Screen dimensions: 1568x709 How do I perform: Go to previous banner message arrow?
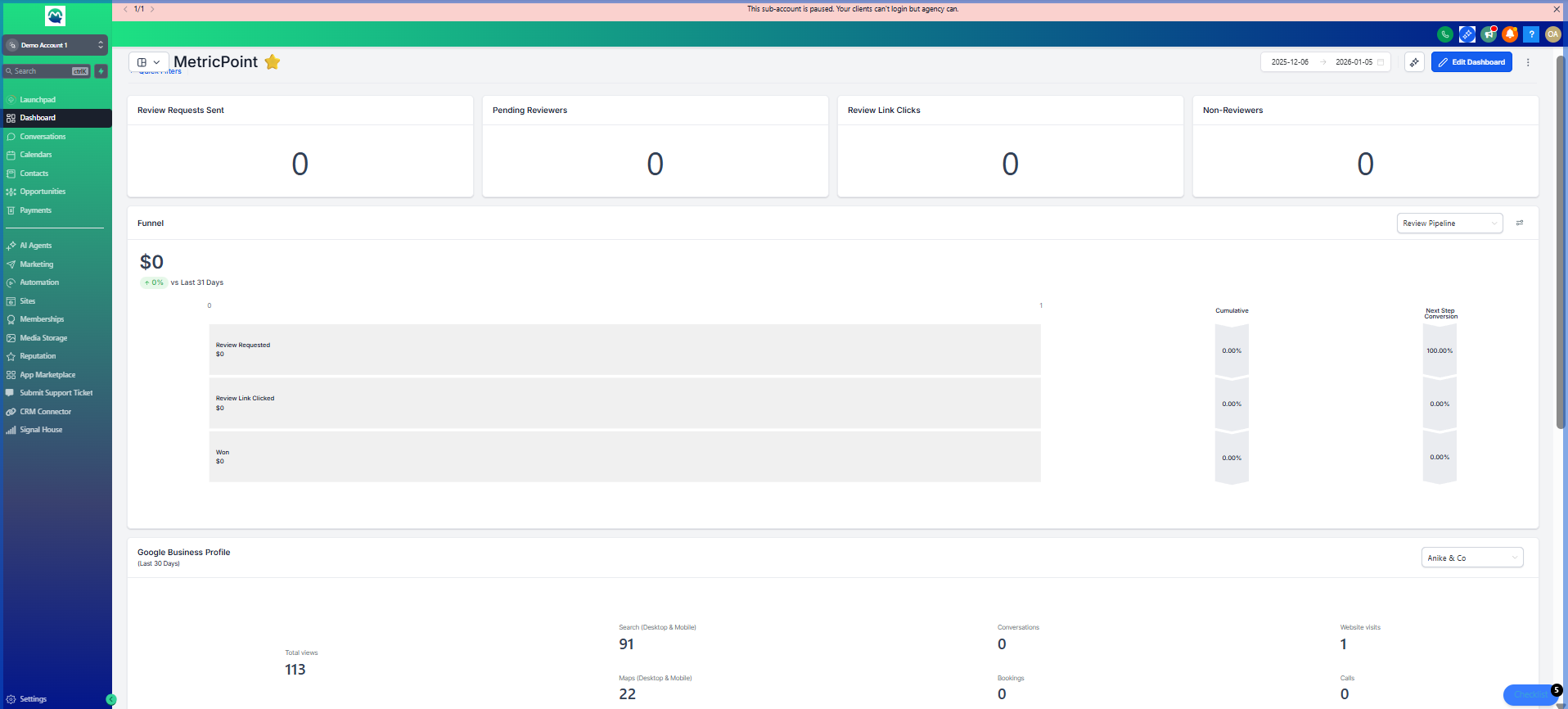coord(125,9)
